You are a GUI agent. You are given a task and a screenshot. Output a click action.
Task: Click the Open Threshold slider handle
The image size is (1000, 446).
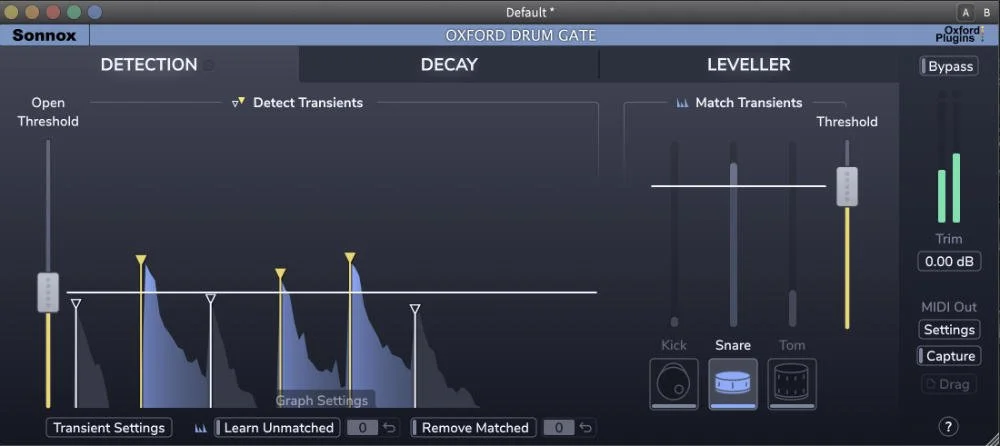pos(48,292)
